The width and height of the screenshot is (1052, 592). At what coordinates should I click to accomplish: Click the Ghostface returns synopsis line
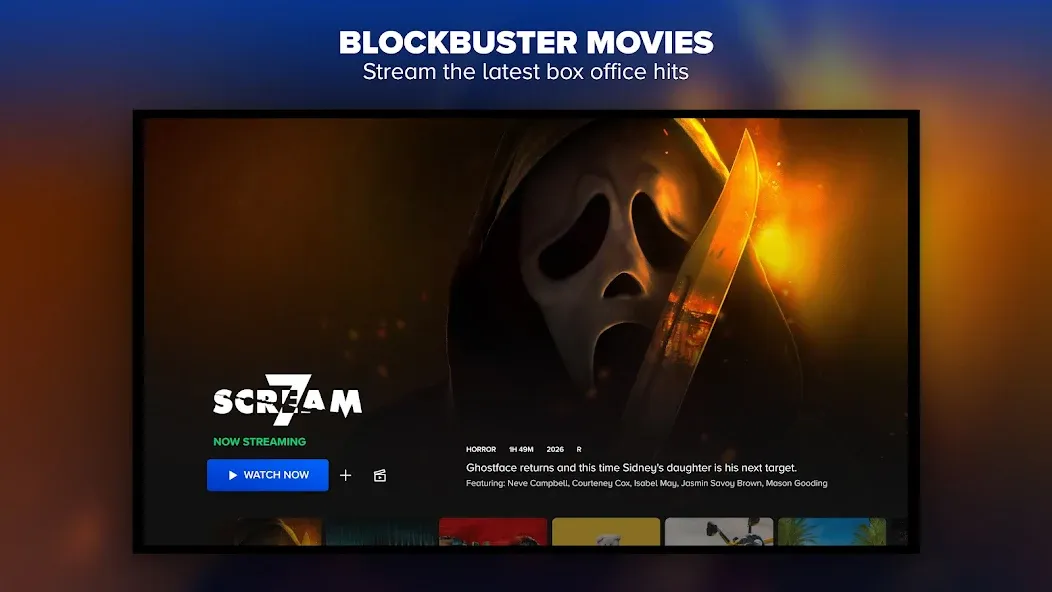click(x=631, y=468)
